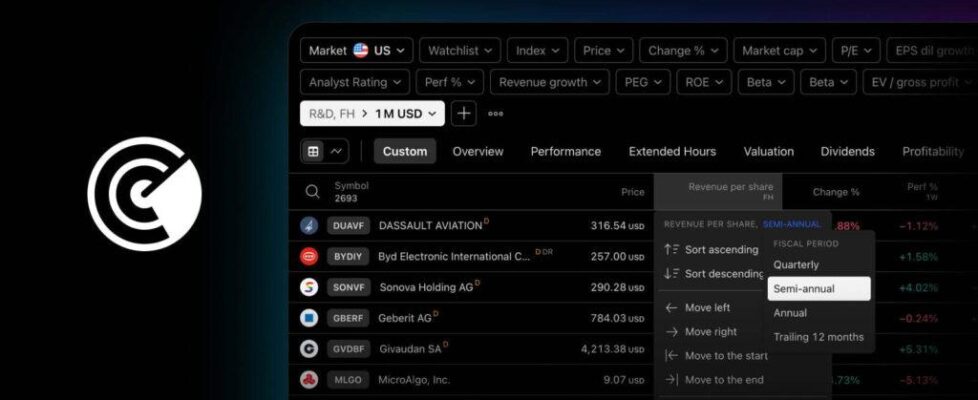The height and width of the screenshot is (400, 978).
Task: Choose Sort ascending in the column menu
Action: click(x=713, y=250)
